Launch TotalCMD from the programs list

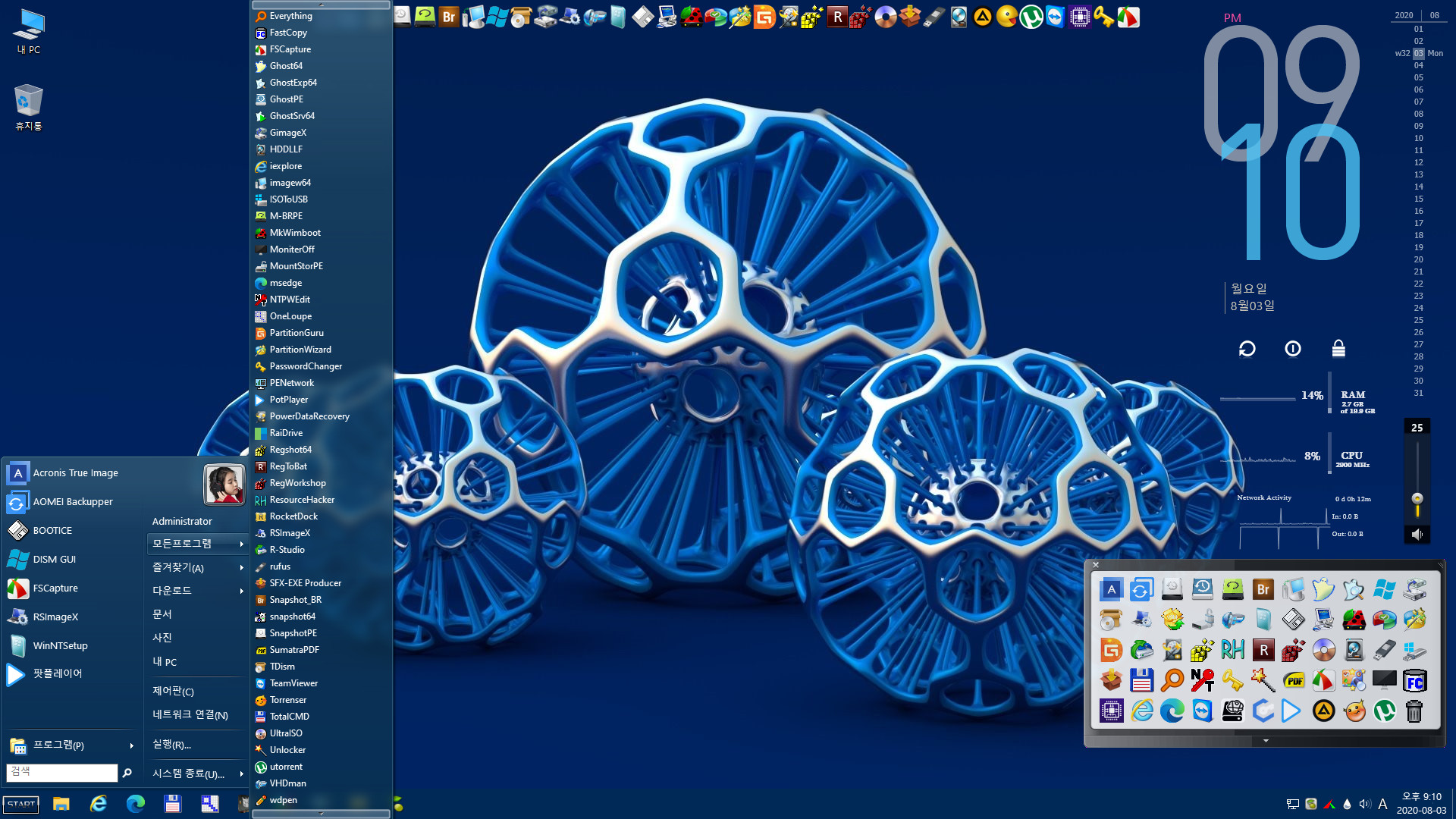tap(322, 717)
